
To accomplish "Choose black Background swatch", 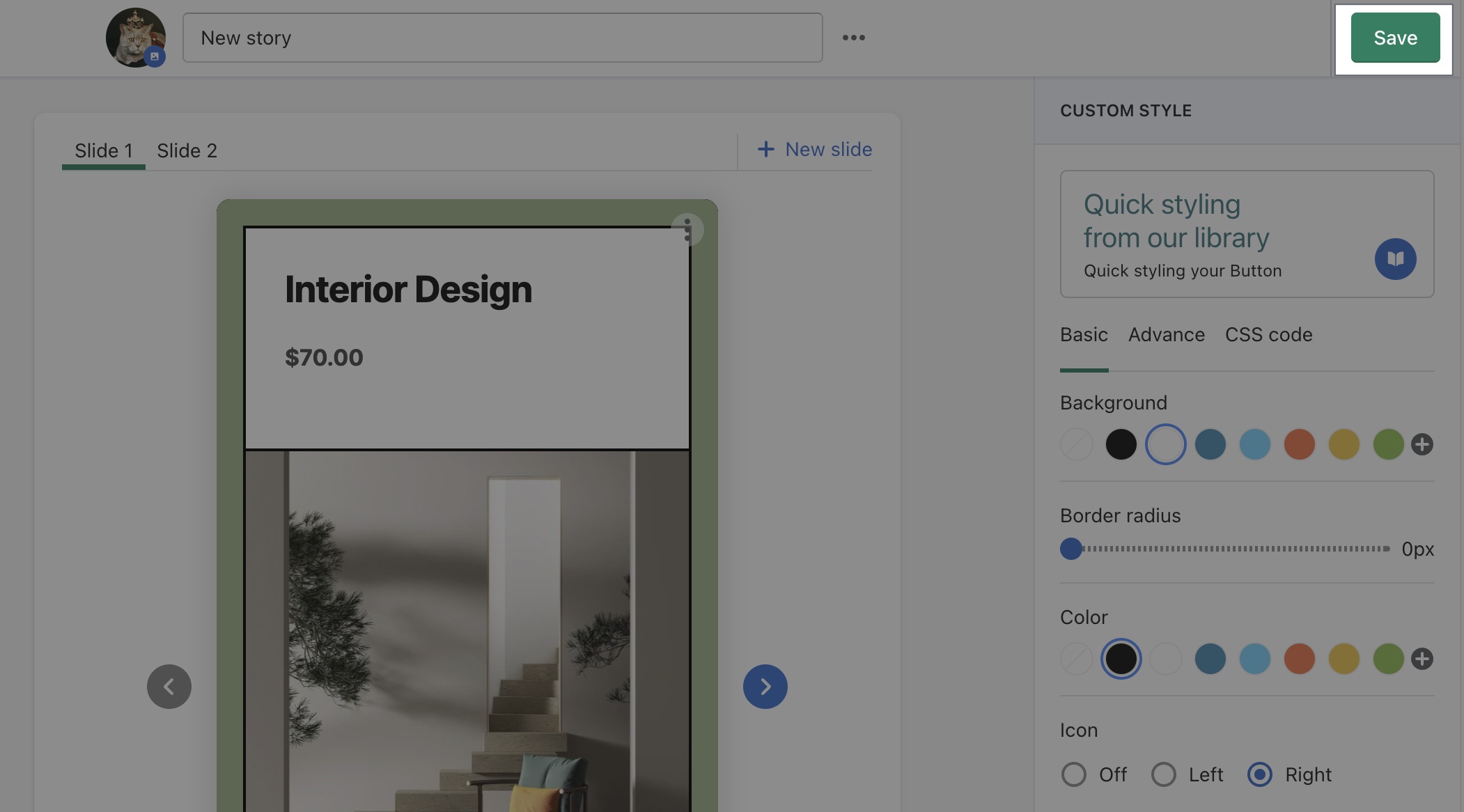I will click(1121, 444).
